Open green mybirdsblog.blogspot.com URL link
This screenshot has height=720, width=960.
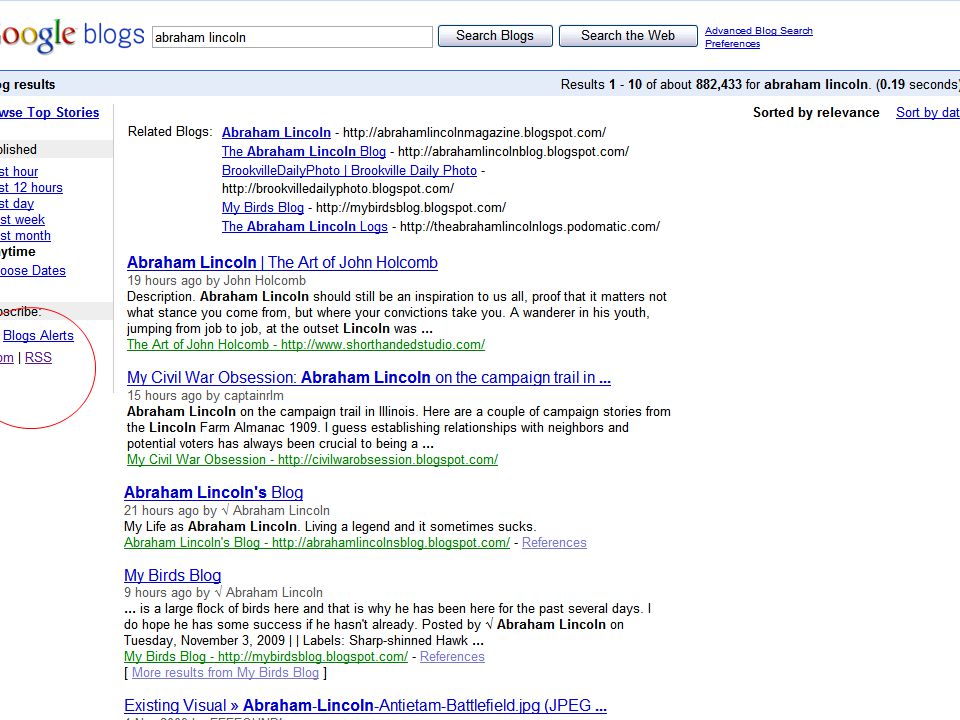tap(266, 656)
